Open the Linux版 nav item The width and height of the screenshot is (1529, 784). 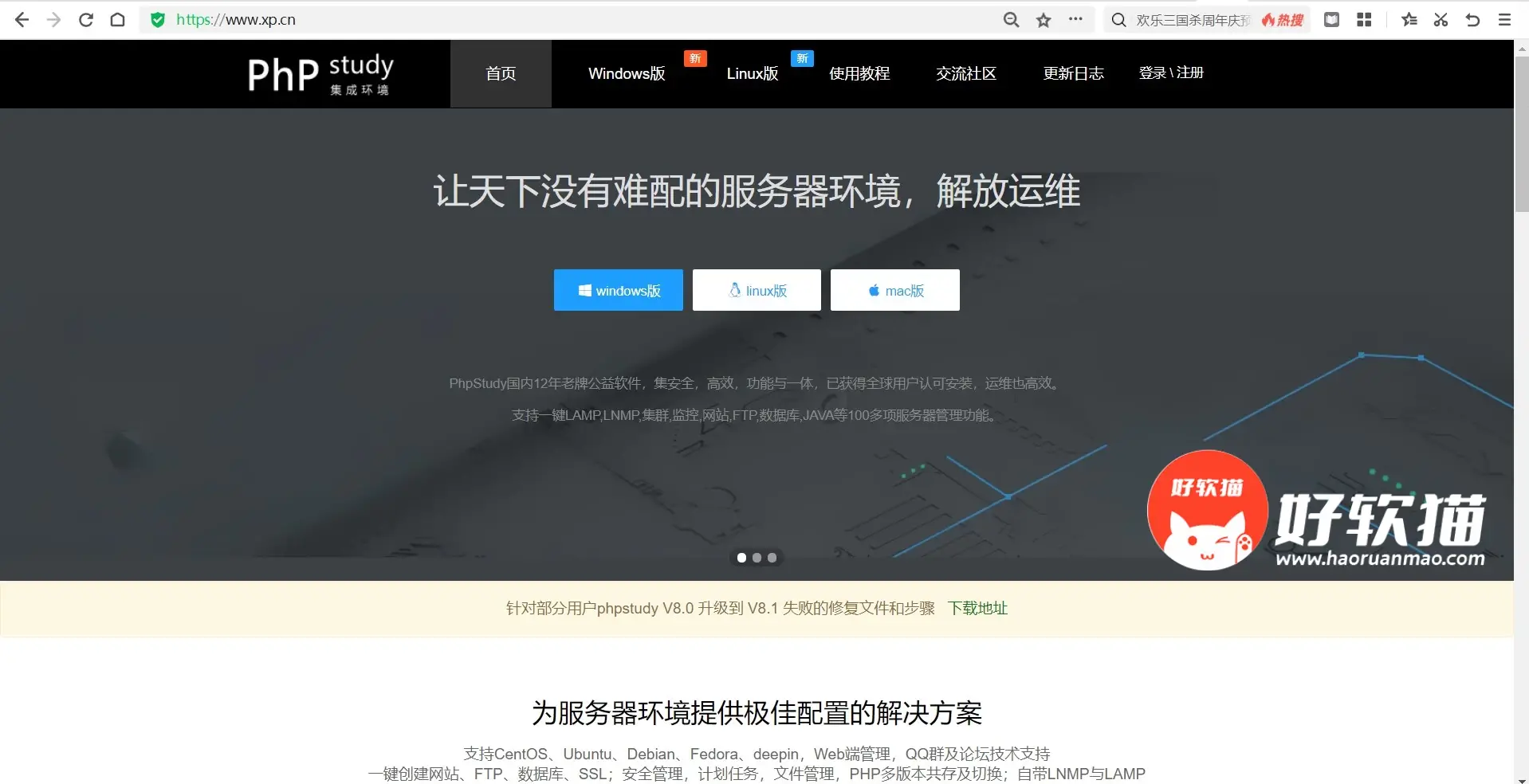click(753, 73)
